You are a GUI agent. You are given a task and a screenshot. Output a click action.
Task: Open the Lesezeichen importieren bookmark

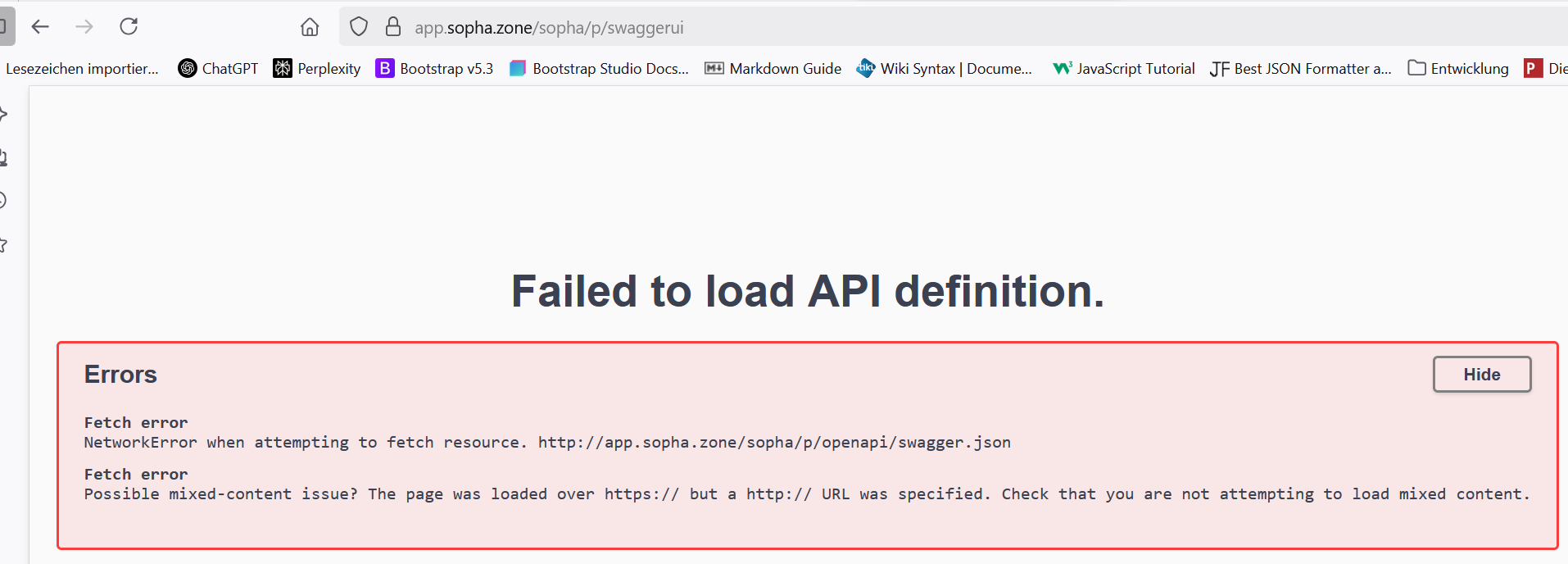(x=82, y=69)
